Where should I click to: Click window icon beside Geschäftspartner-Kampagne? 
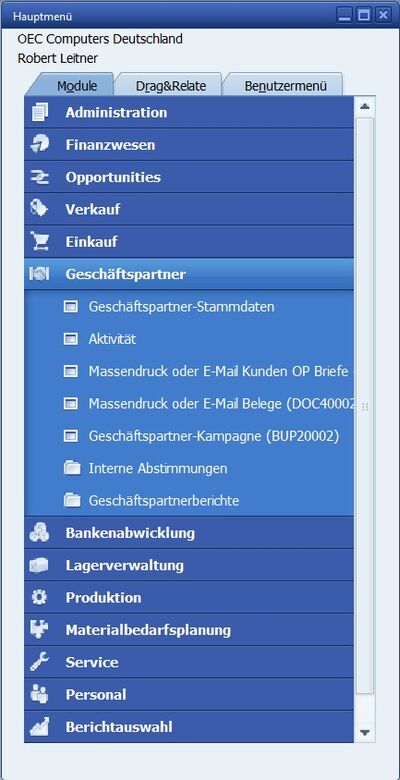pos(72,436)
